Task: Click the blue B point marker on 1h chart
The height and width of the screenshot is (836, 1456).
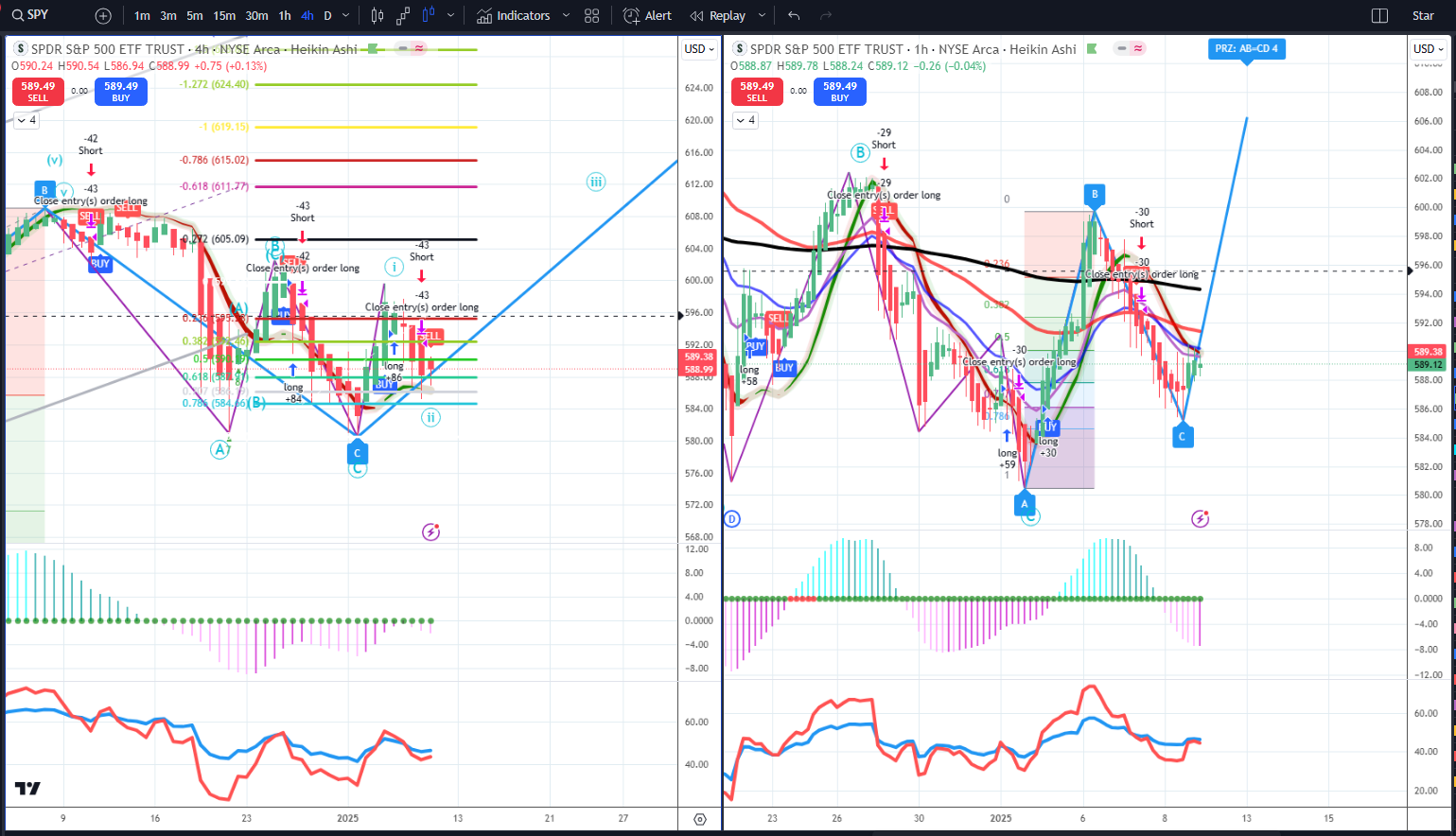Action: [1095, 195]
